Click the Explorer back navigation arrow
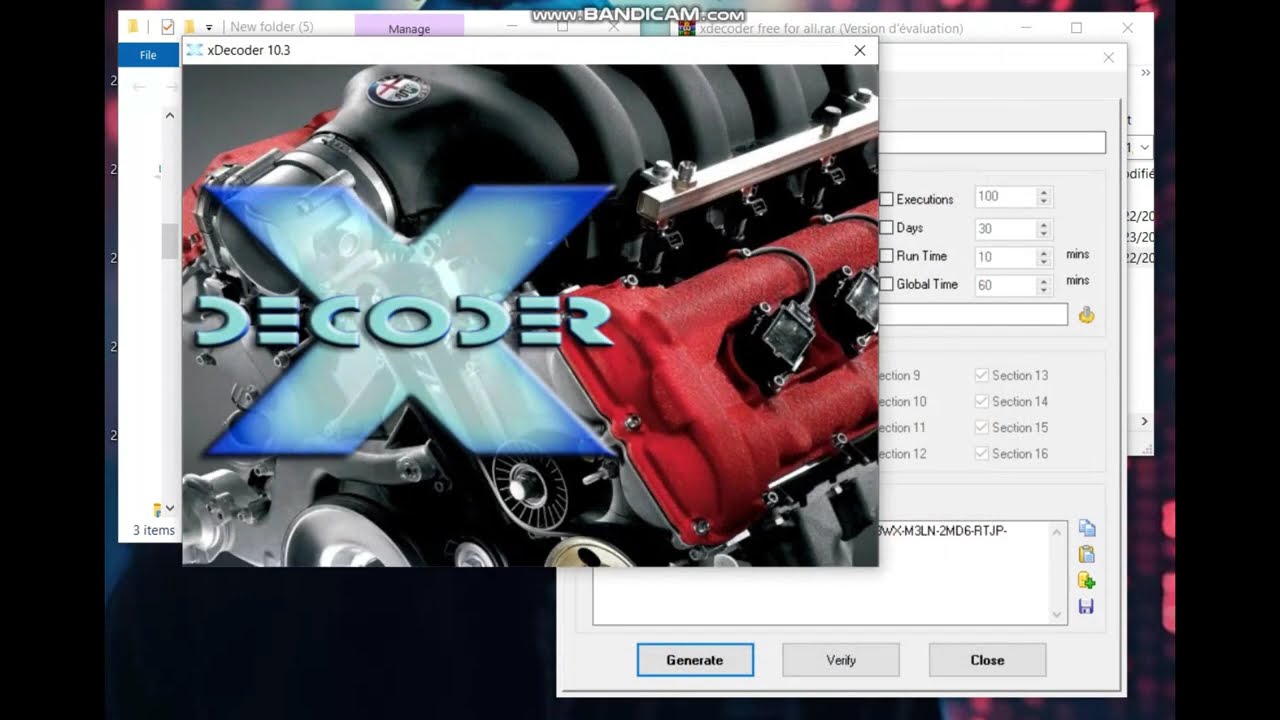This screenshot has height=720, width=1280. (x=139, y=87)
